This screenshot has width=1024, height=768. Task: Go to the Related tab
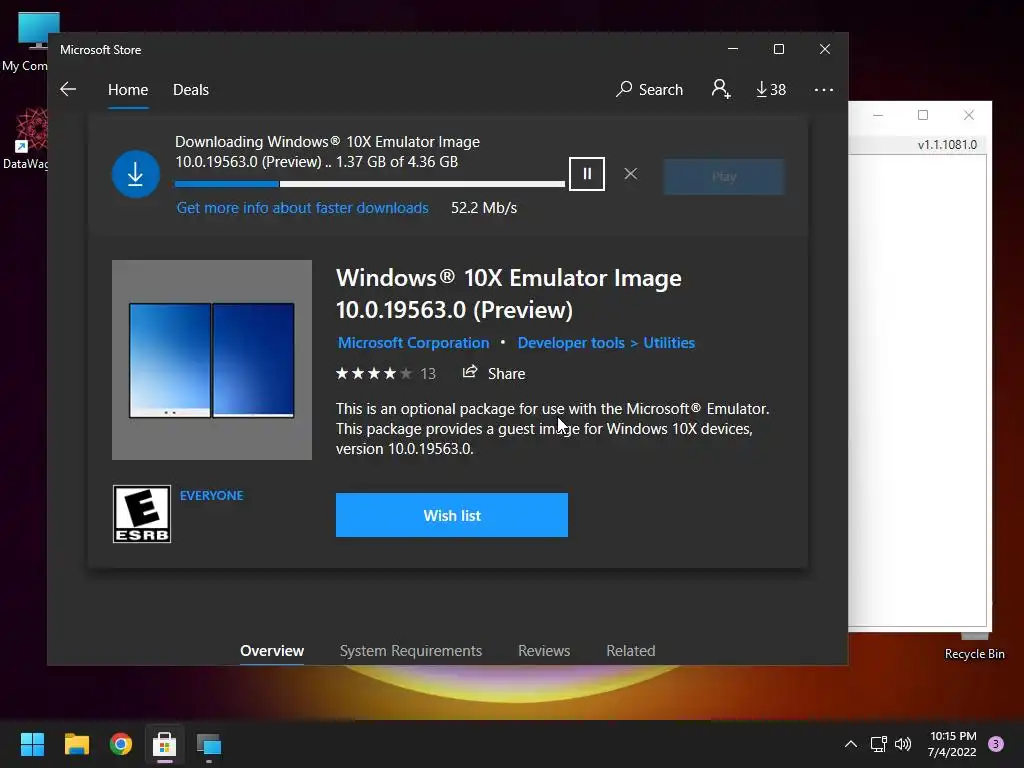pos(631,650)
